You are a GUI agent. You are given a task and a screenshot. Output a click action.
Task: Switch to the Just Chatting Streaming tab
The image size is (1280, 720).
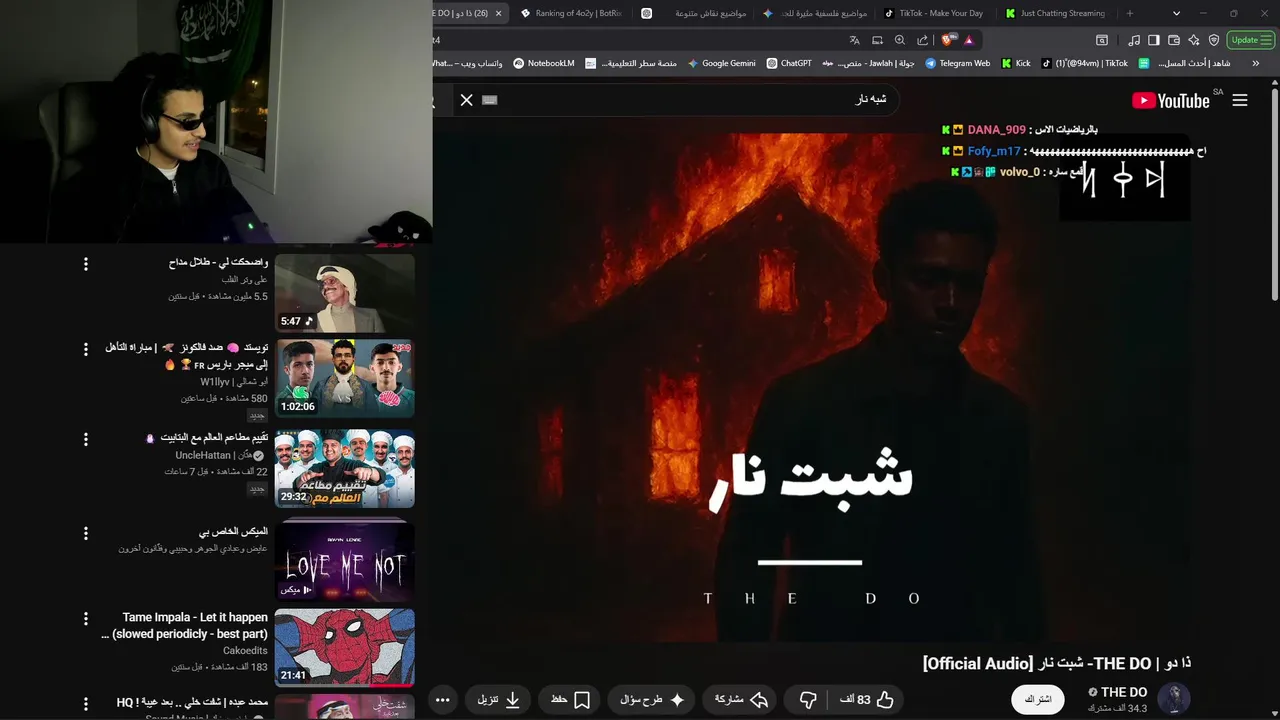tap(1056, 13)
